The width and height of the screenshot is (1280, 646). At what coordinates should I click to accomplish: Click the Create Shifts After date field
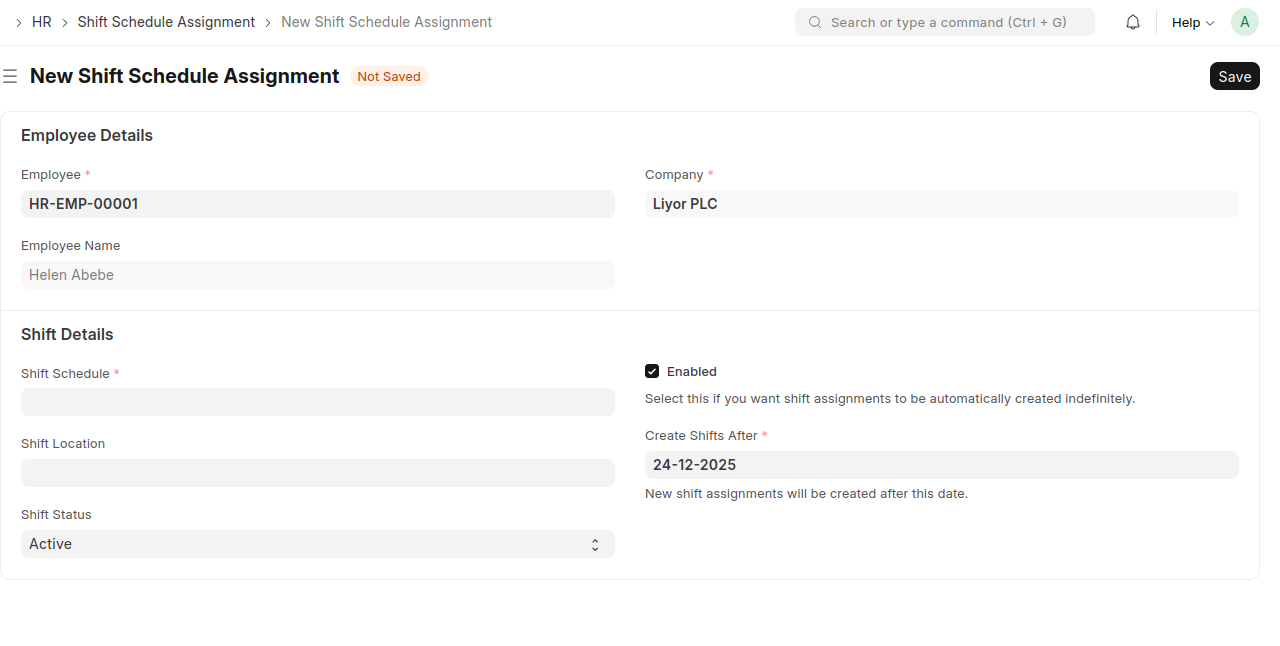click(941, 465)
